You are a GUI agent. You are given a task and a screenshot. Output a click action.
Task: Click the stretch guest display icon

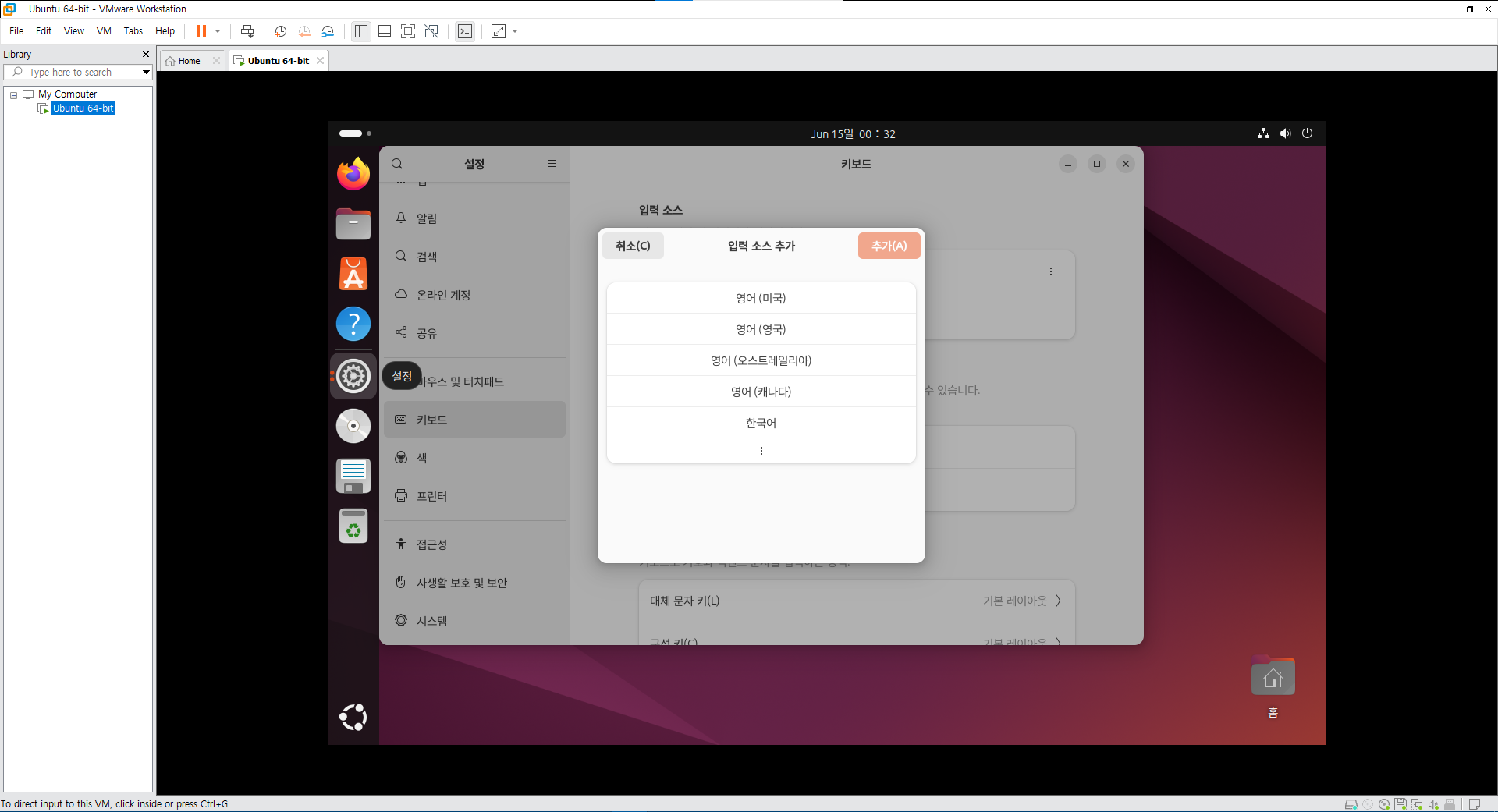point(499,31)
